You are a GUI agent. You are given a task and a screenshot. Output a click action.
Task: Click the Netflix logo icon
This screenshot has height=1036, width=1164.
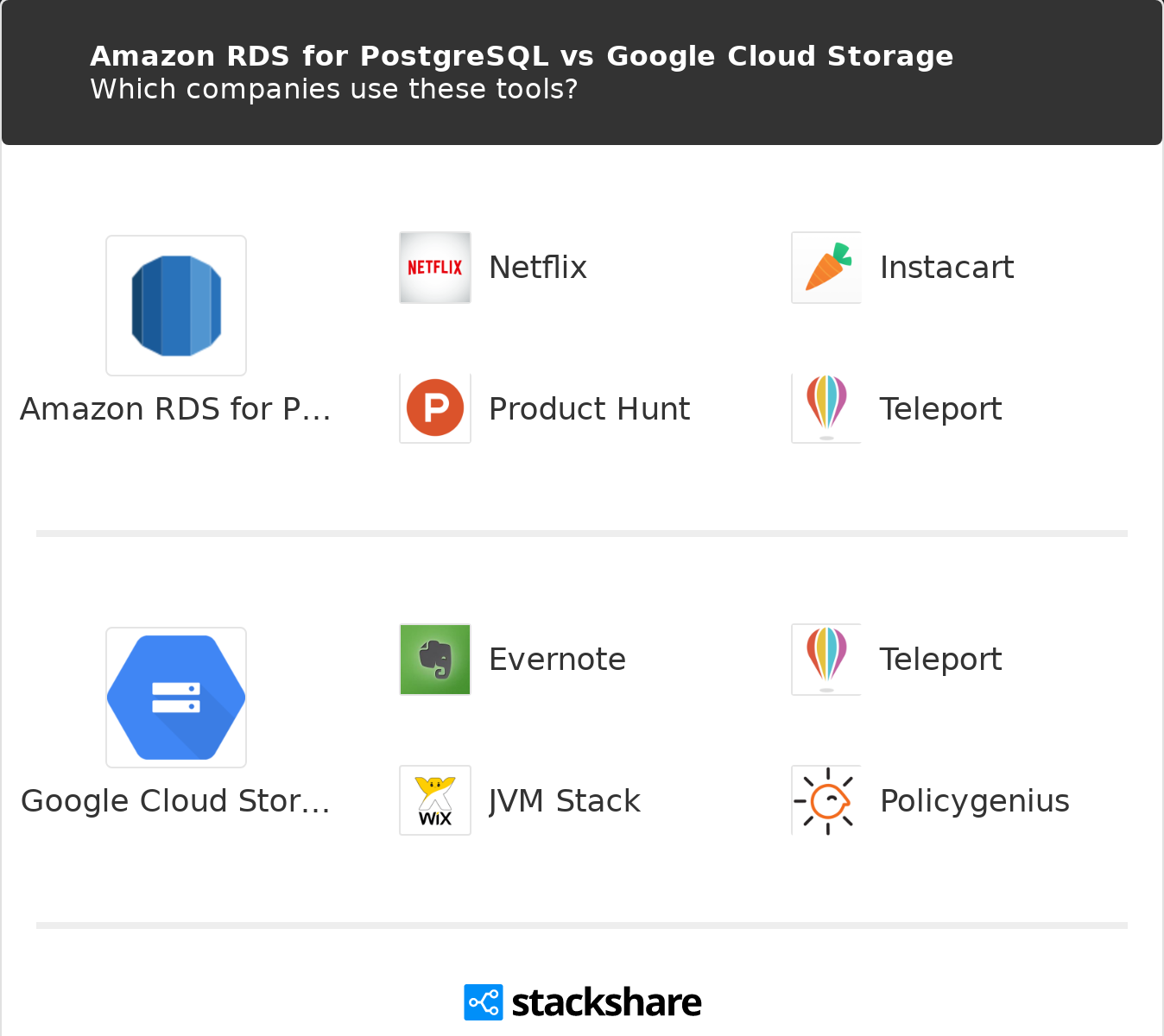click(x=435, y=268)
